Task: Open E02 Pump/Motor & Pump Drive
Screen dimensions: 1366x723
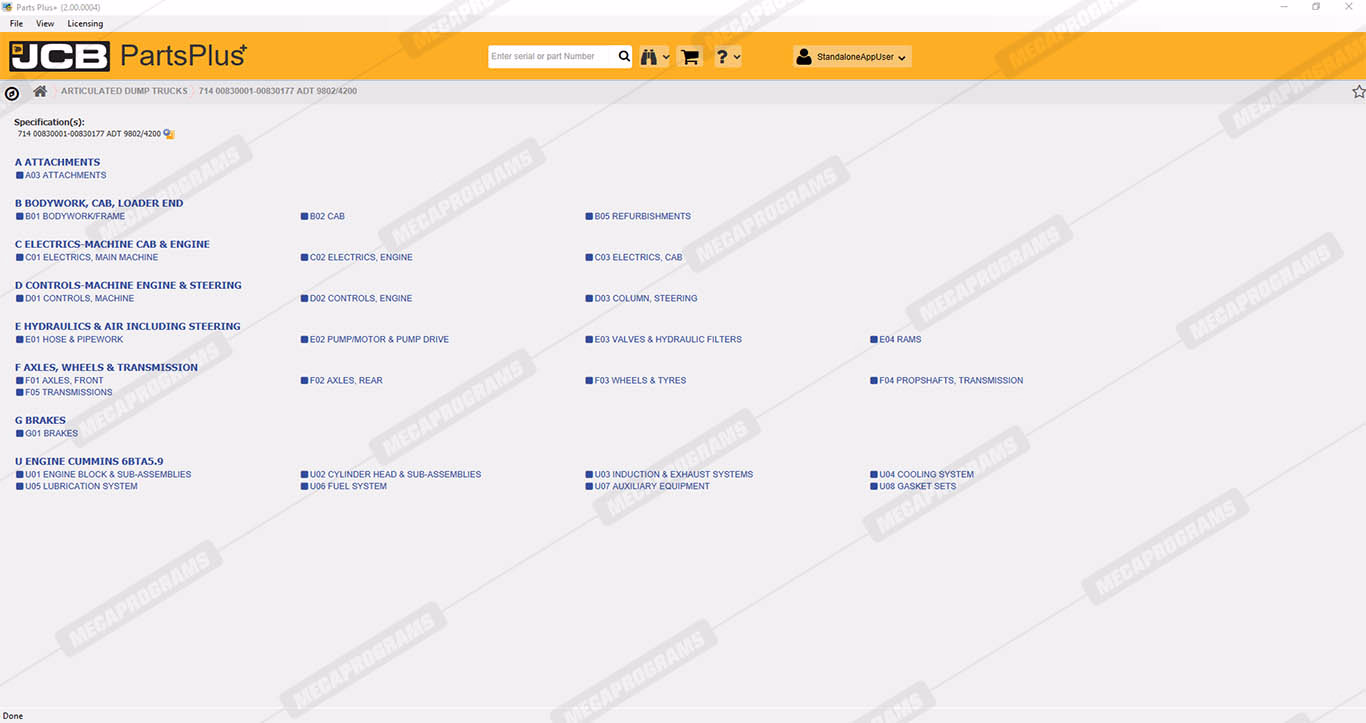Action: pos(375,339)
